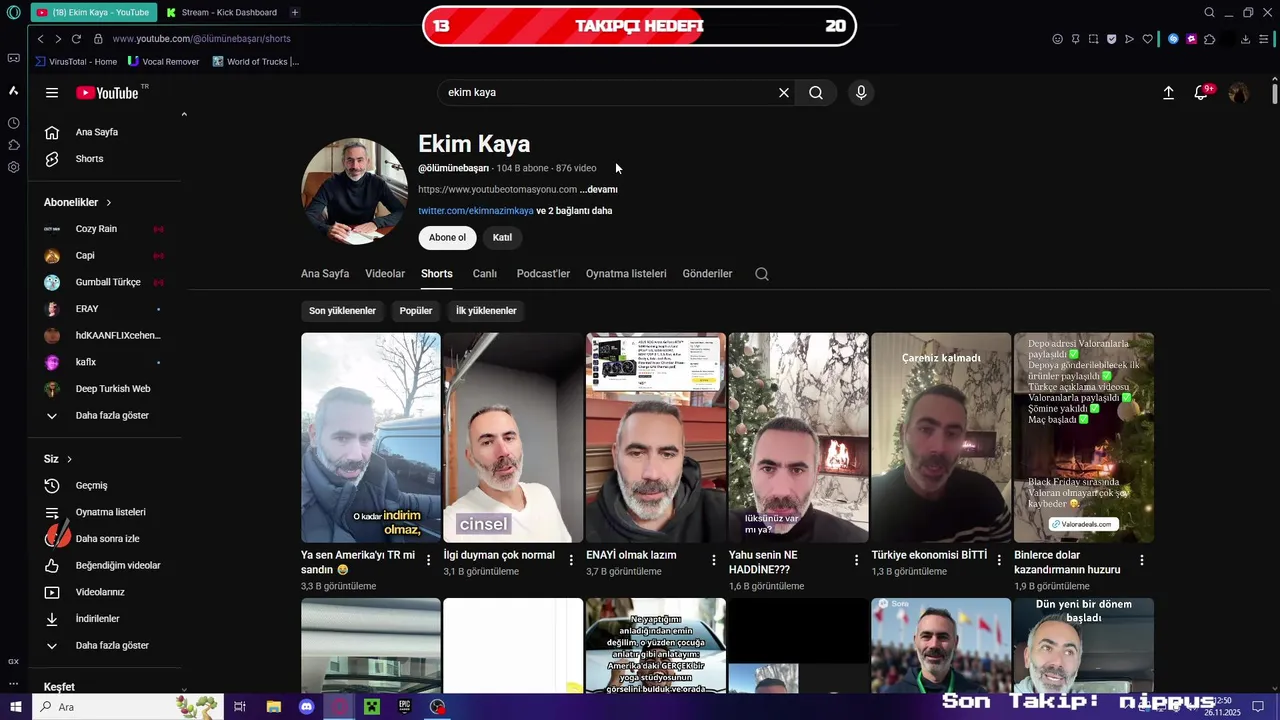This screenshot has width=1280, height=720.
Task: Open the create/upload video icon
Action: click(1168, 93)
